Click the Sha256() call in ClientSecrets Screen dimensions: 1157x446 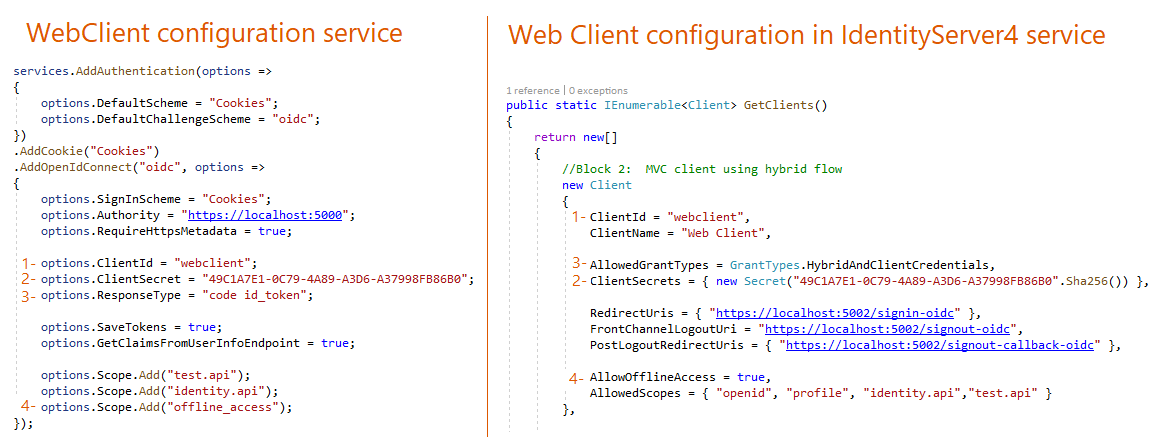(x=1103, y=281)
